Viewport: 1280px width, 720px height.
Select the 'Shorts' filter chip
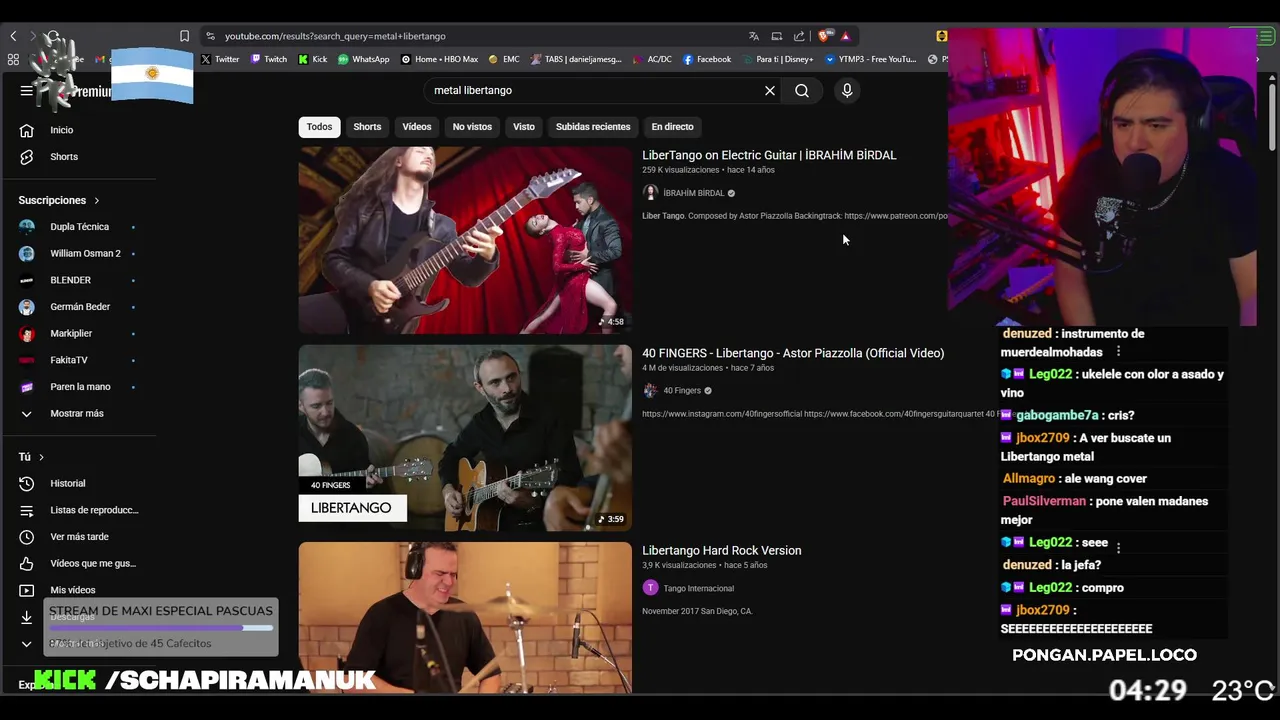(x=367, y=127)
